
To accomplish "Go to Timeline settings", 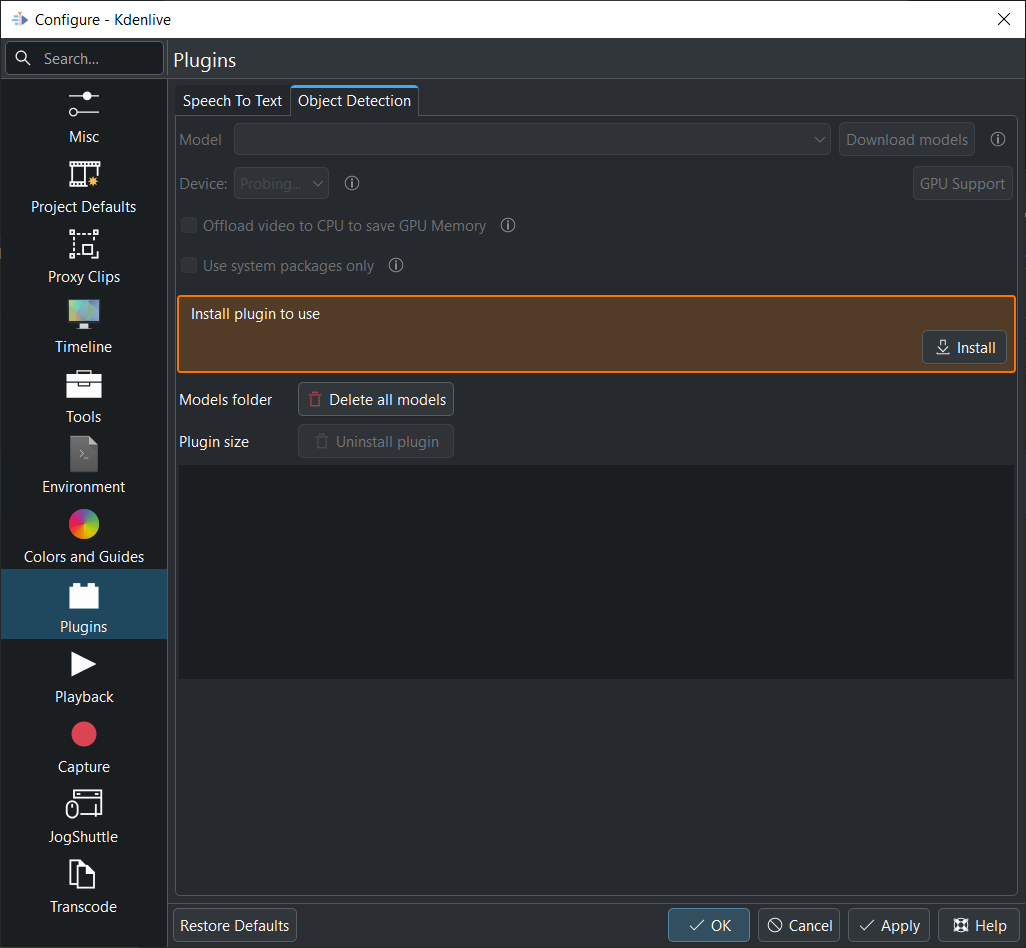I will [x=84, y=326].
